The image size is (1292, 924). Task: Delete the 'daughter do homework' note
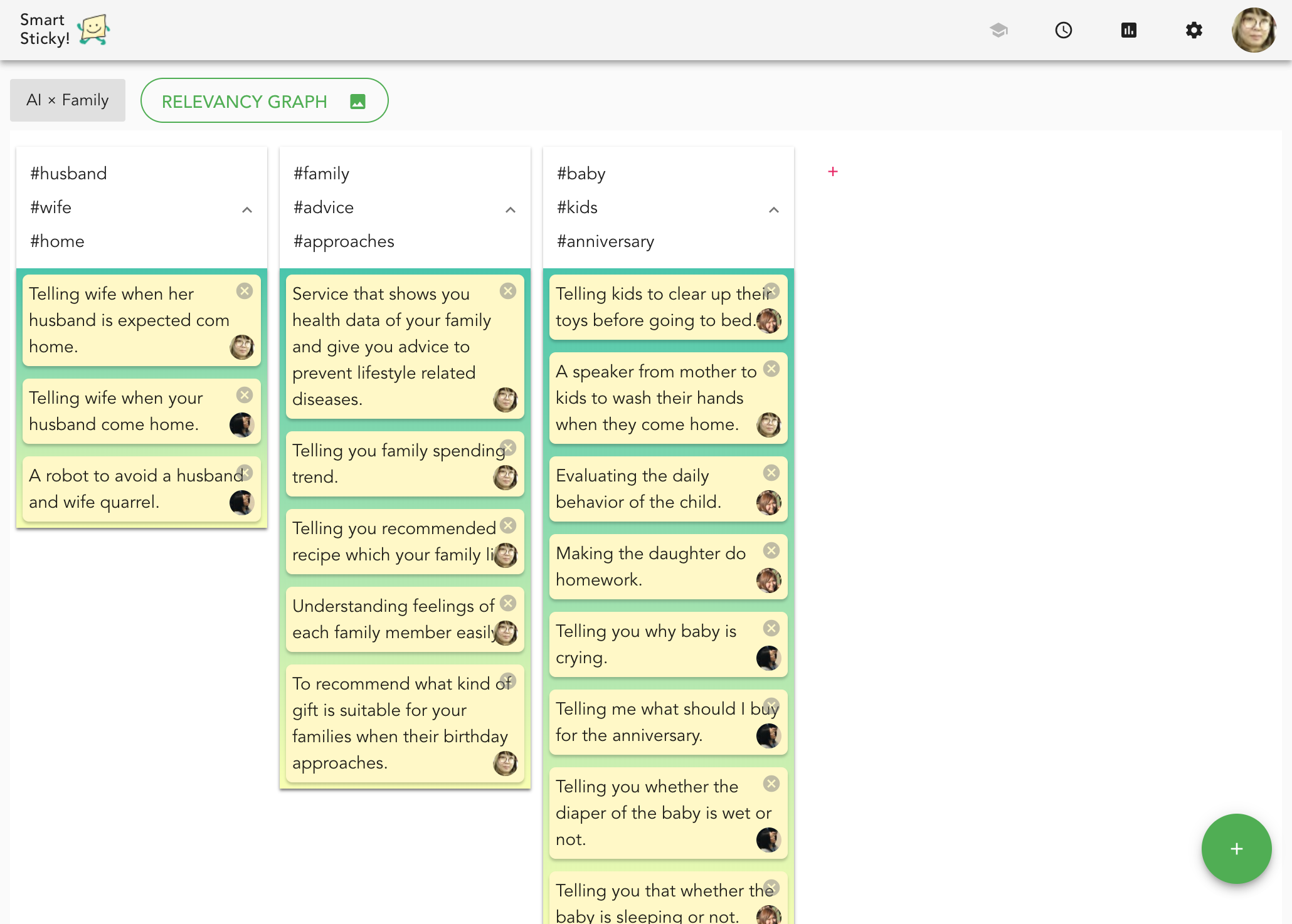coord(771,550)
